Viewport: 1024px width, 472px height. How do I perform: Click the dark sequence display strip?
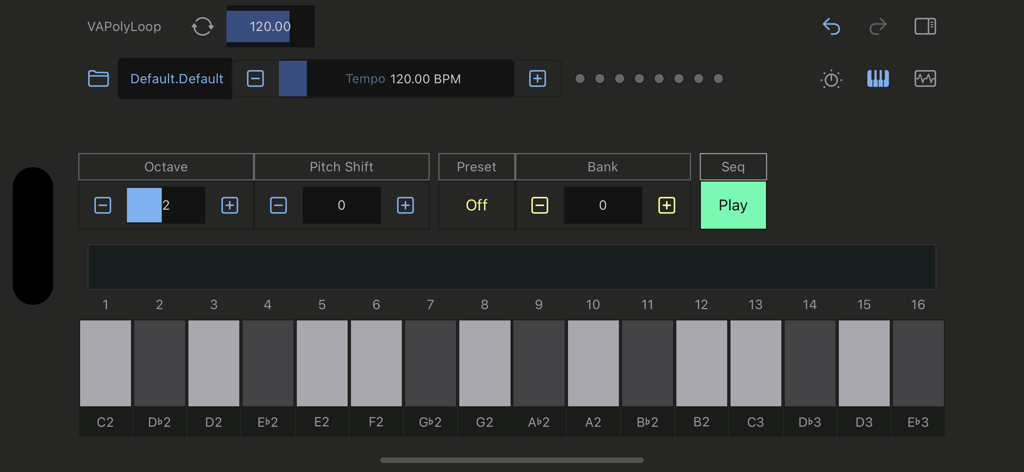pos(512,267)
